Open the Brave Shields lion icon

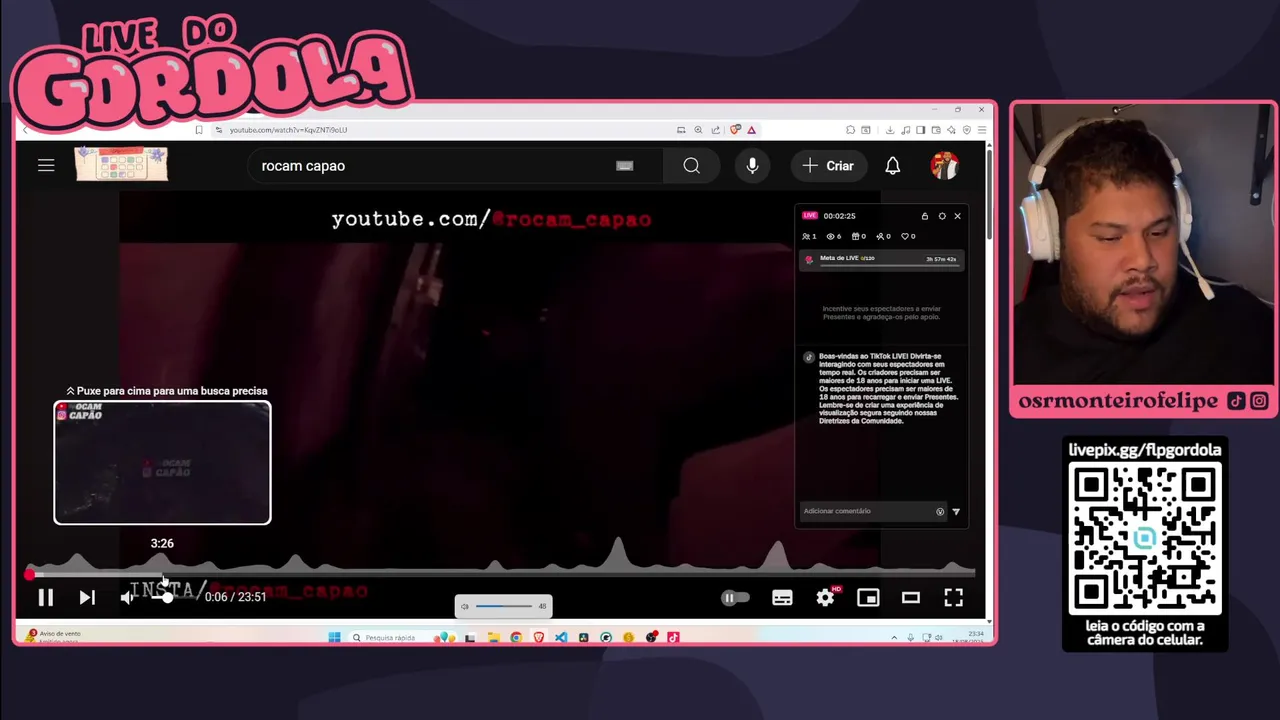pos(735,130)
